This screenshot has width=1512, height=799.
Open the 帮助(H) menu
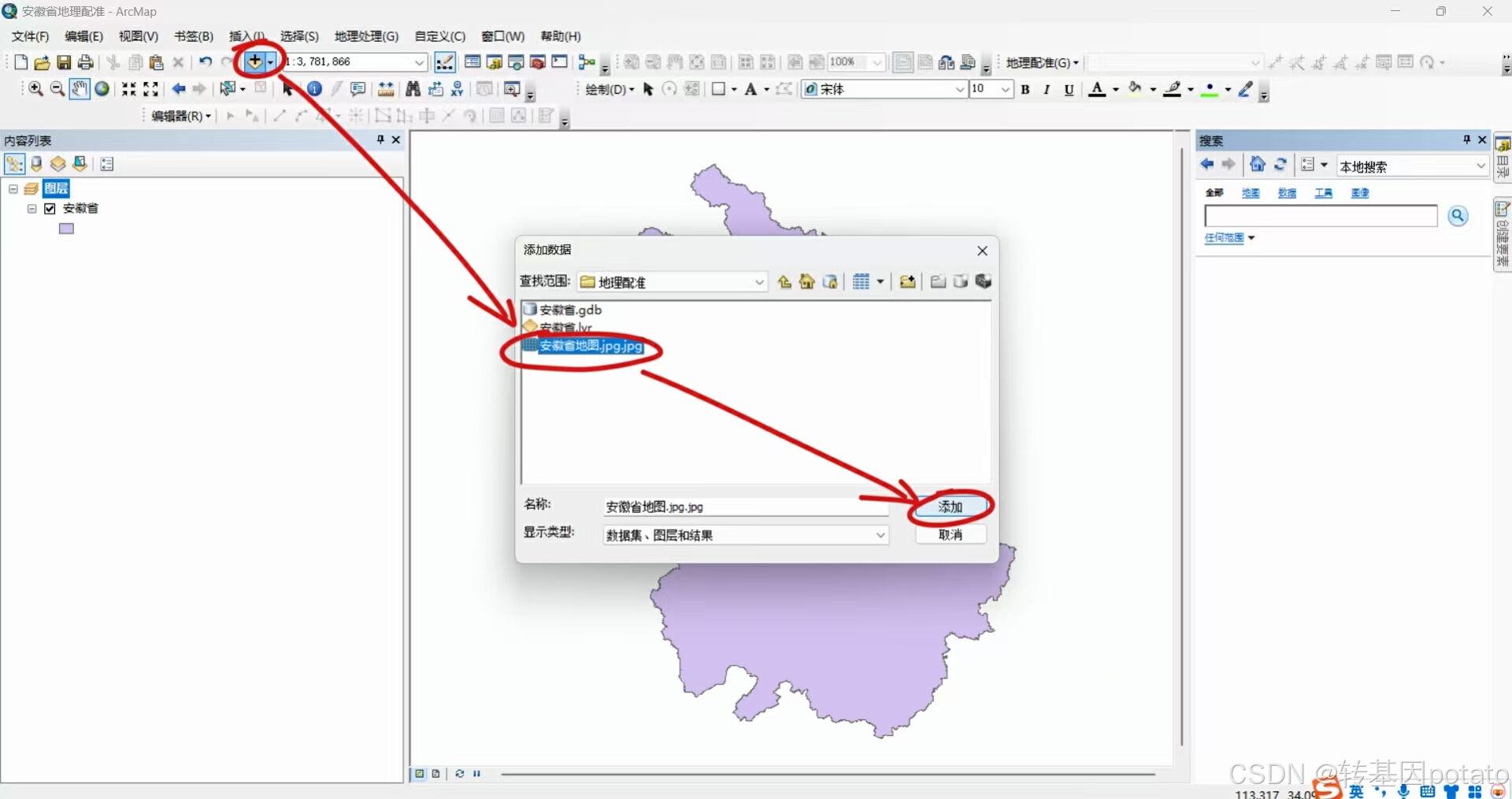pos(561,36)
